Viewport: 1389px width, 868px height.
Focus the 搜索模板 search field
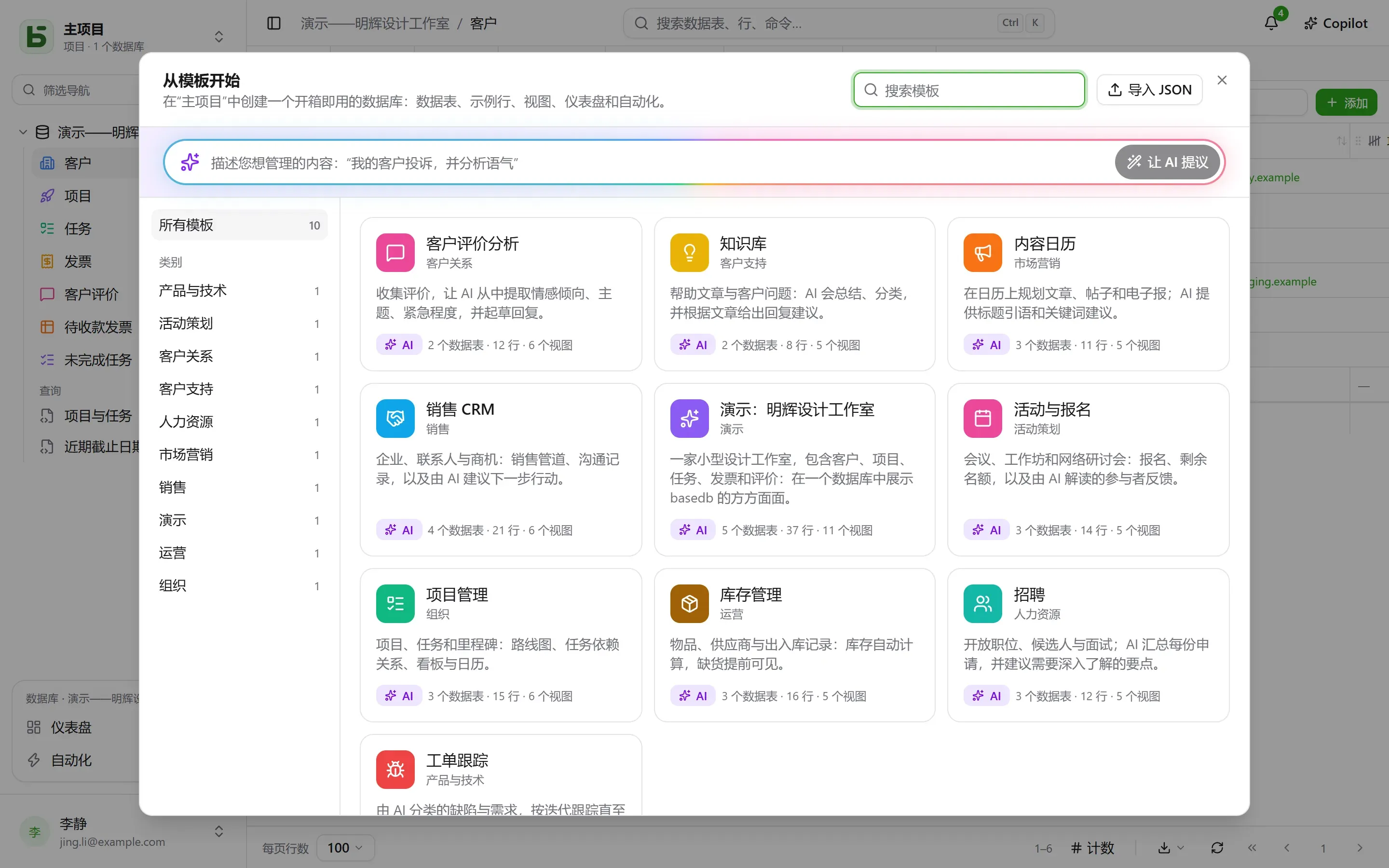tap(969, 90)
